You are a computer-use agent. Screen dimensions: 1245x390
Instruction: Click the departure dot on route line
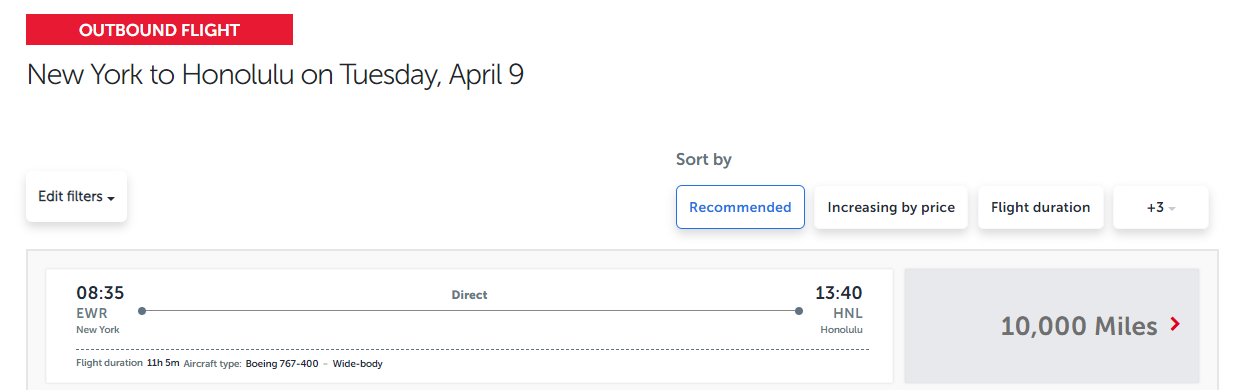(x=142, y=311)
